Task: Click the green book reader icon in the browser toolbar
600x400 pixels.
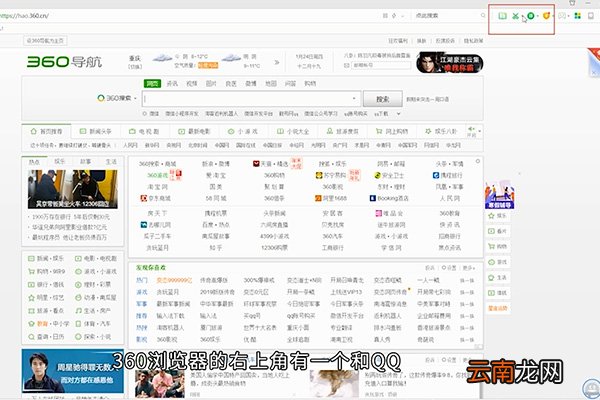Action: (502, 16)
